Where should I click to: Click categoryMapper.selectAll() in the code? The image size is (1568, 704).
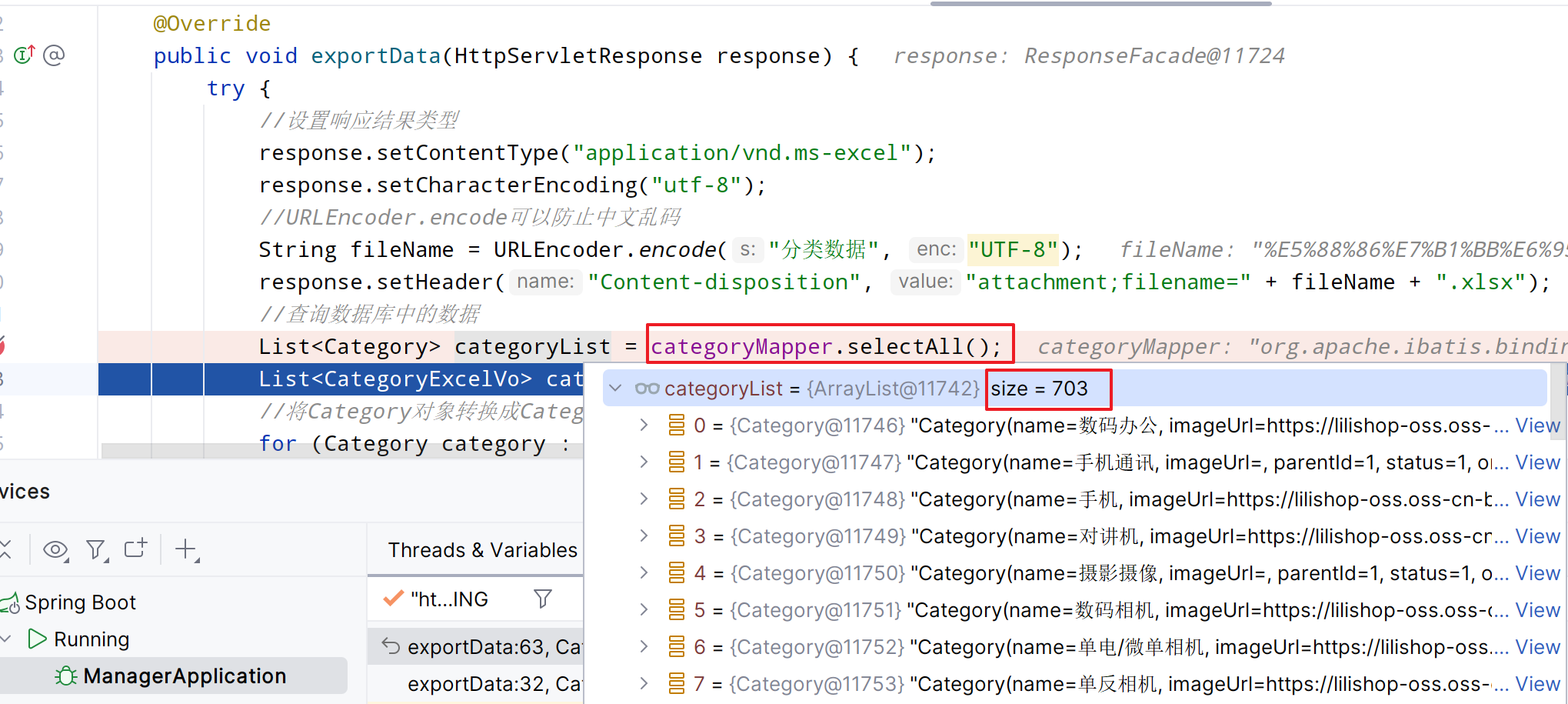(x=827, y=346)
